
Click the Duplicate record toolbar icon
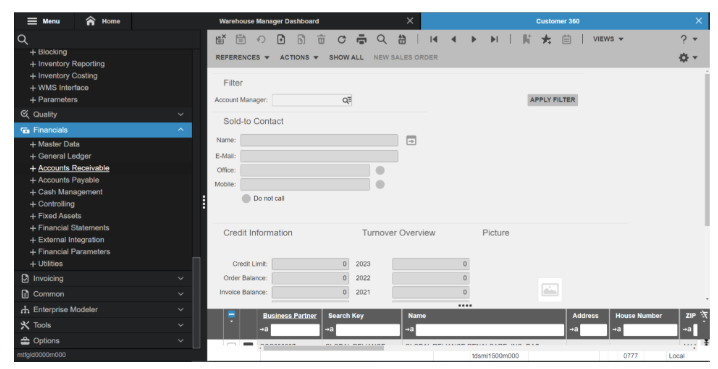coord(301,39)
